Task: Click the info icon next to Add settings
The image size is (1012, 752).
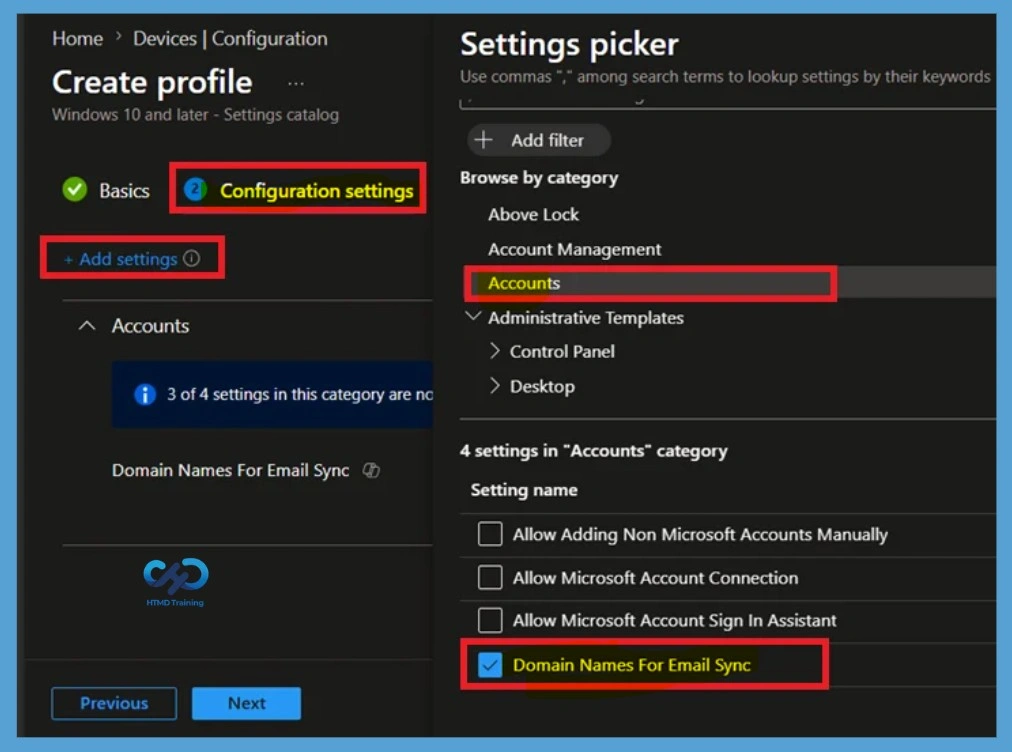Action: pos(192,258)
